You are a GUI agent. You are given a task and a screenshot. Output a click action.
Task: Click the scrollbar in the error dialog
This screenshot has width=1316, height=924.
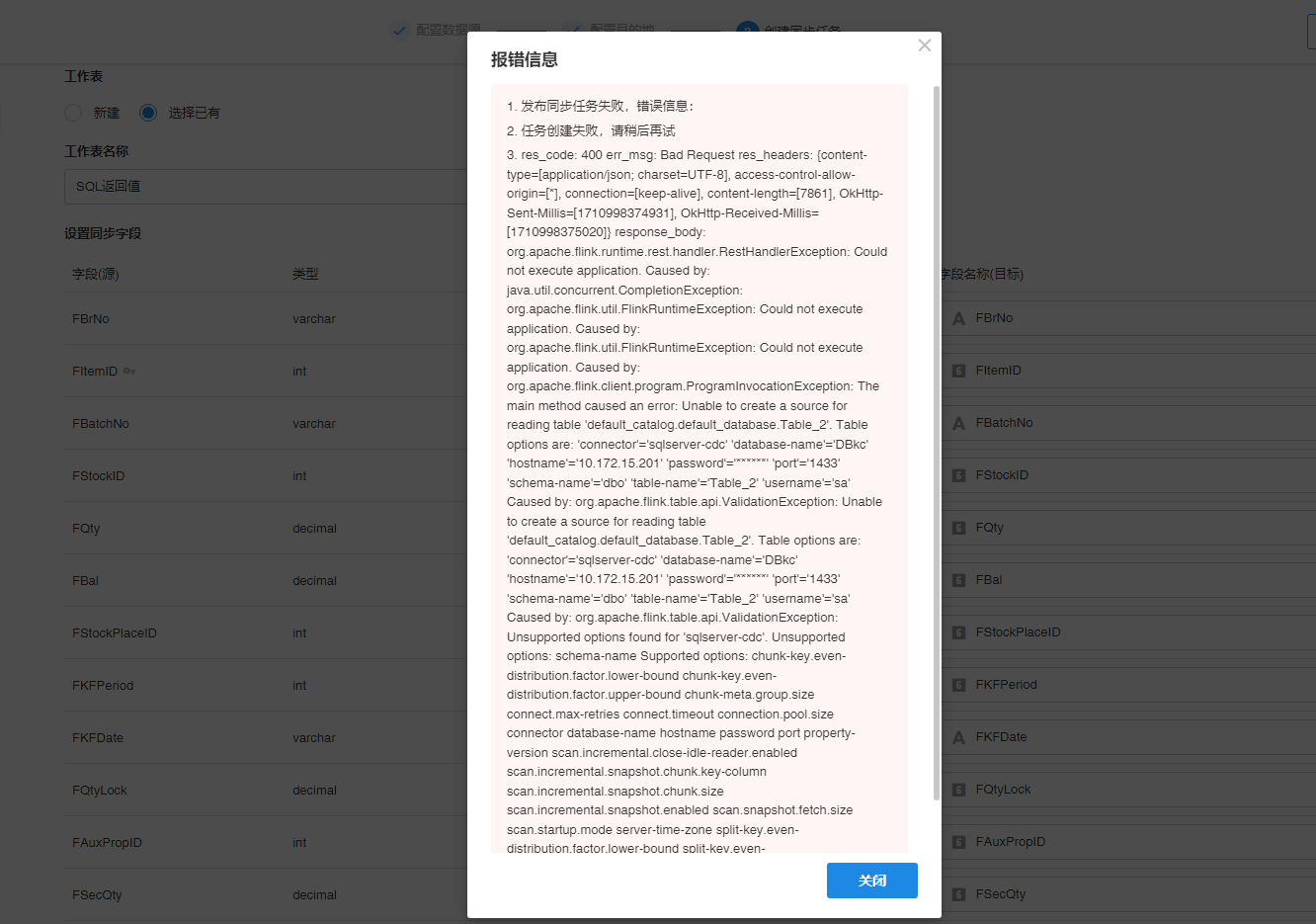tap(936, 443)
